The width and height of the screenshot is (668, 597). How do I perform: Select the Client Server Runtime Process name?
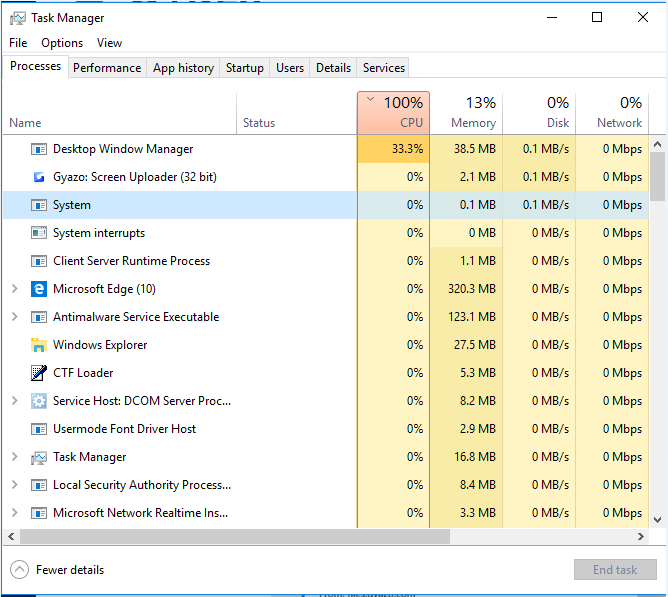point(131,261)
